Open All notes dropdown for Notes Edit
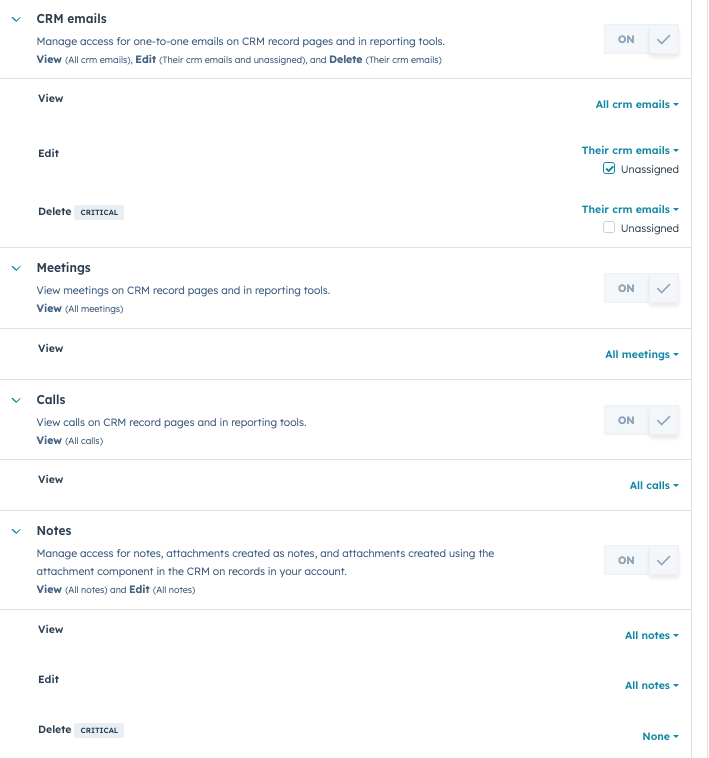The width and height of the screenshot is (709, 758). pyautogui.click(x=651, y=685)
